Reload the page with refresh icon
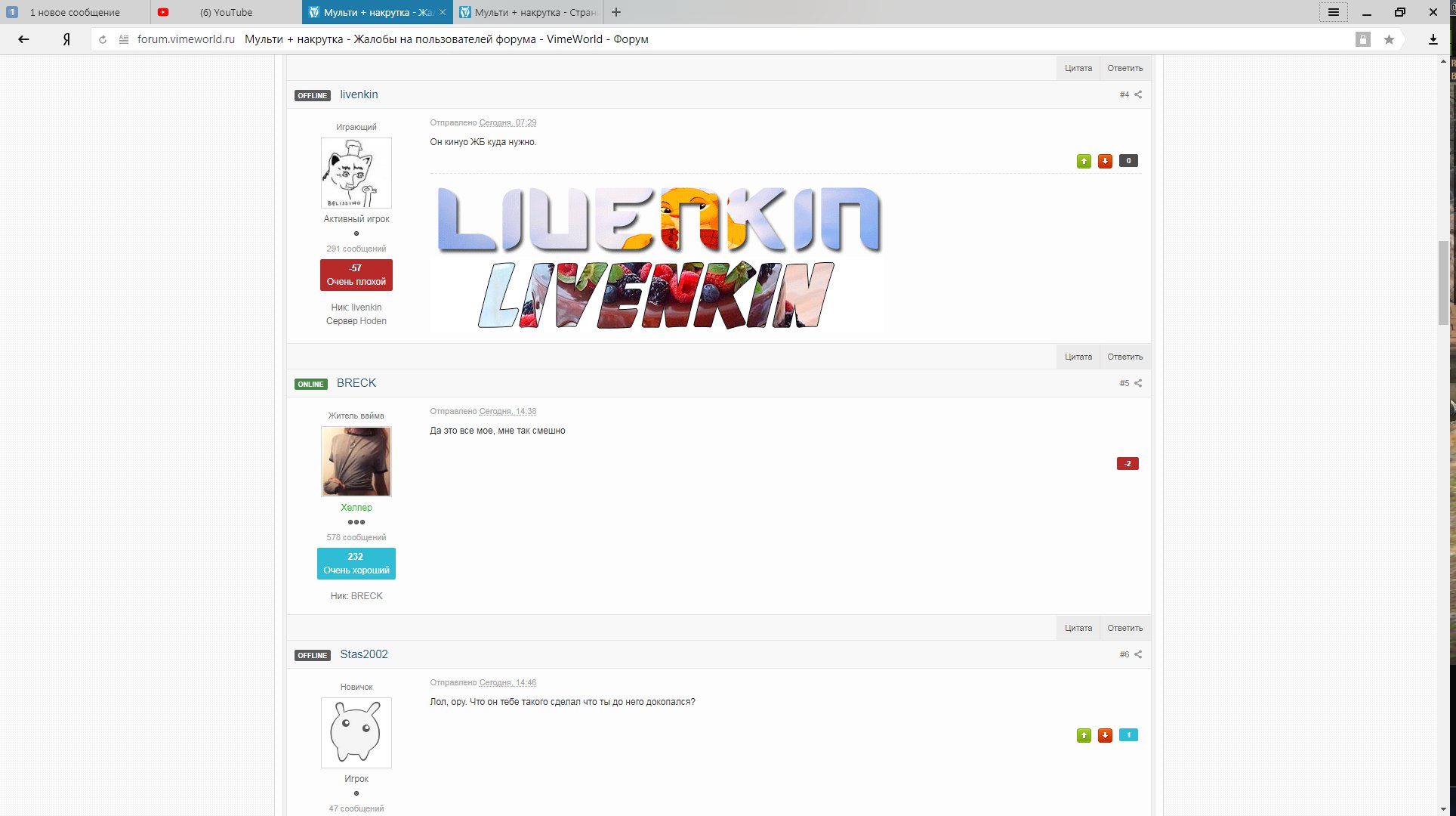 [x=103, y=39]
